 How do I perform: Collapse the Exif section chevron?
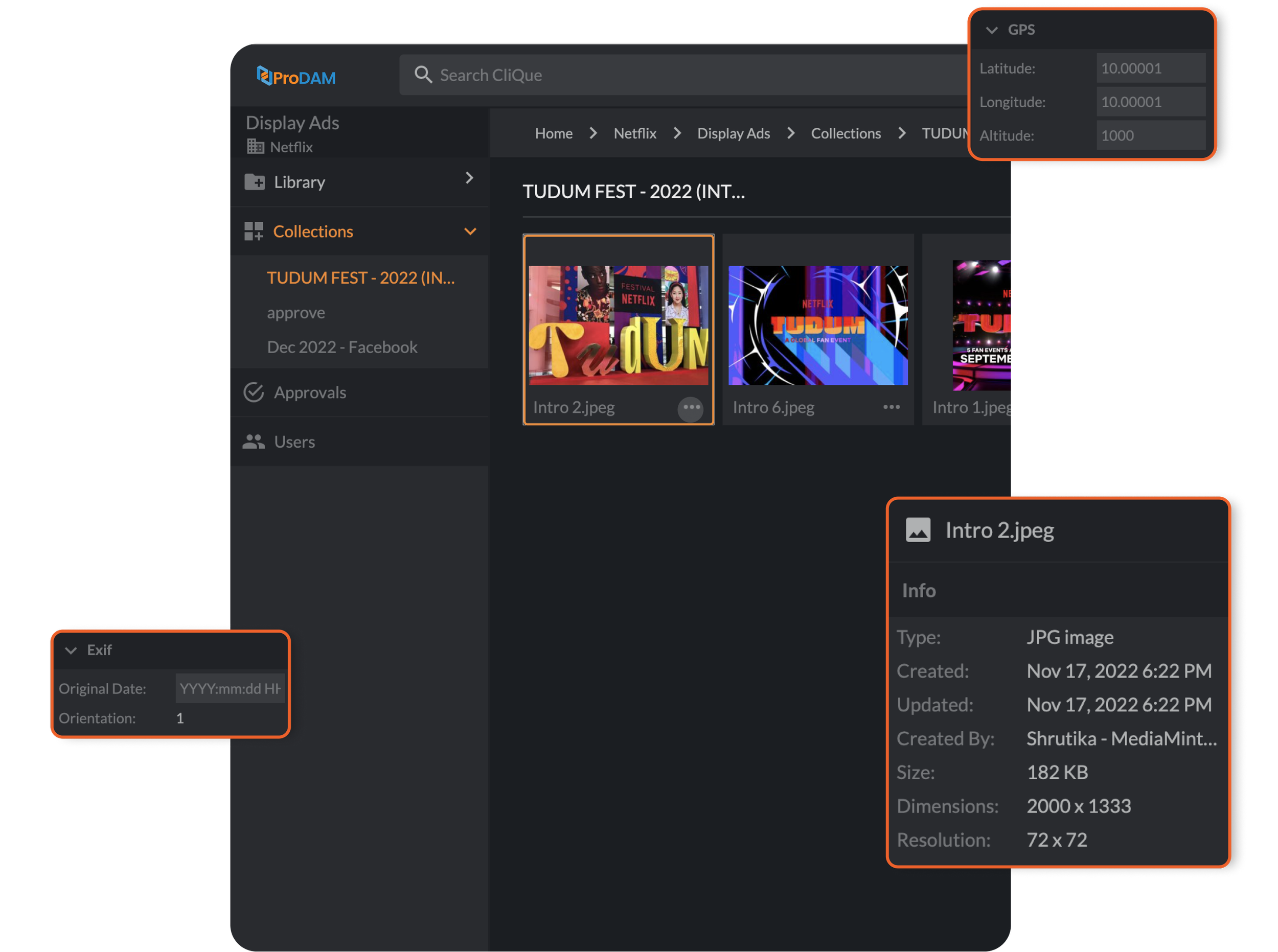(71, 651)
